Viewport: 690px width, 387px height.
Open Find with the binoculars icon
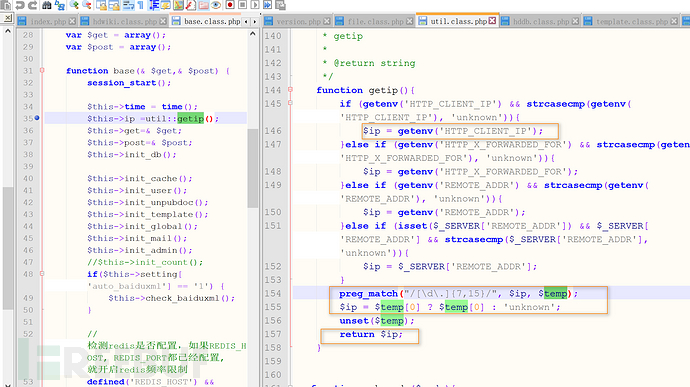tap(47, 5)
